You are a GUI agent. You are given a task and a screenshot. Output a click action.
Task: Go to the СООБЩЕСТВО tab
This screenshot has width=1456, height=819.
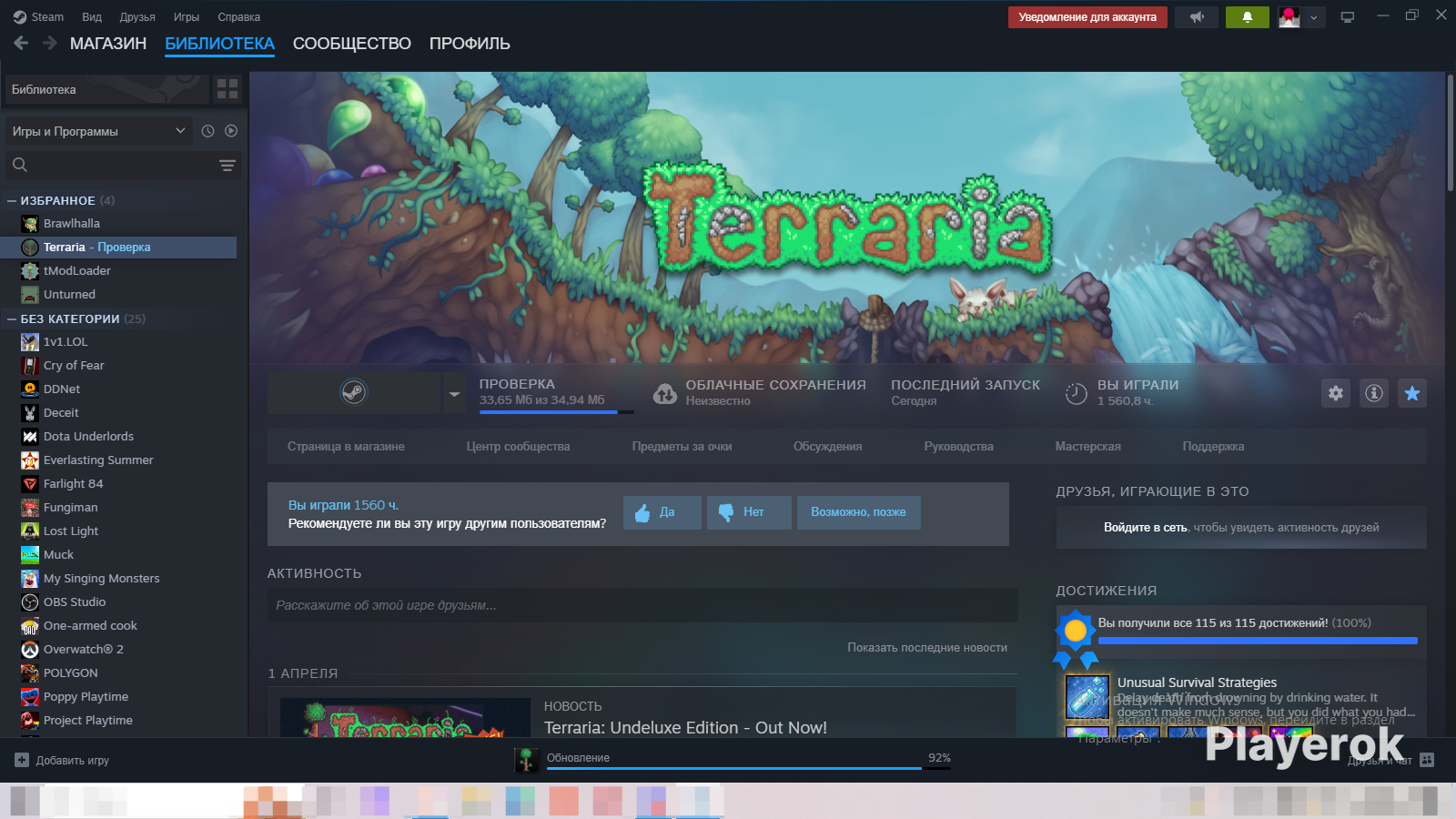pos(352,44)
